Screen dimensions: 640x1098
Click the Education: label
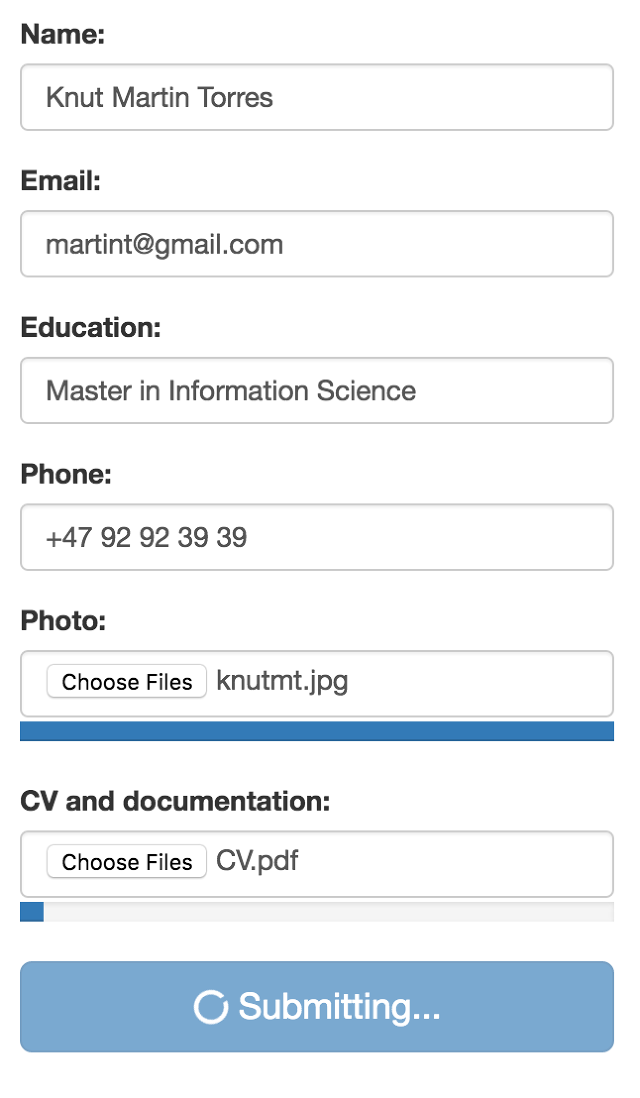[x=91, y=327]
